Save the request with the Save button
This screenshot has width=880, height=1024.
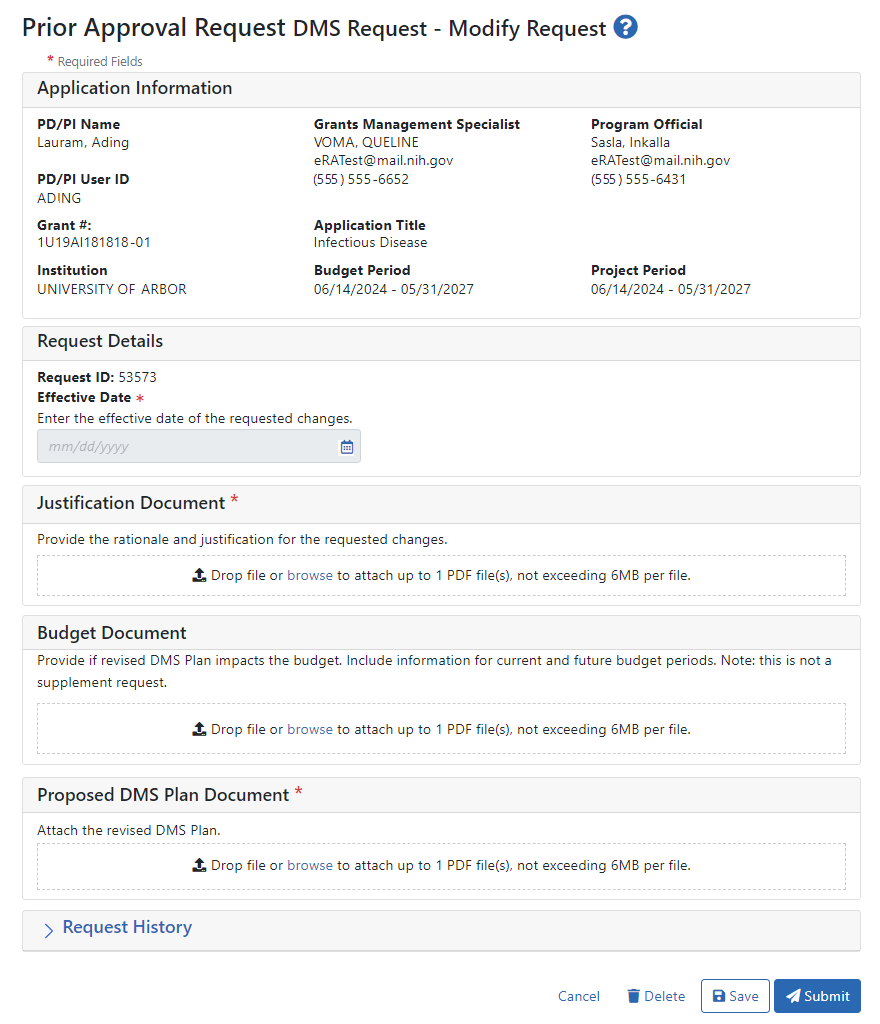coord(735,996)
